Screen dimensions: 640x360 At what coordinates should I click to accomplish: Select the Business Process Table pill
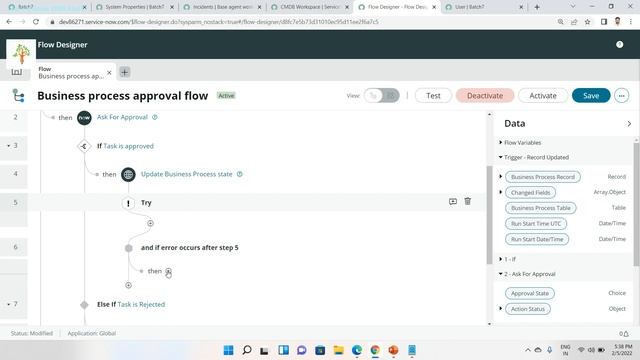click(541, 208)
